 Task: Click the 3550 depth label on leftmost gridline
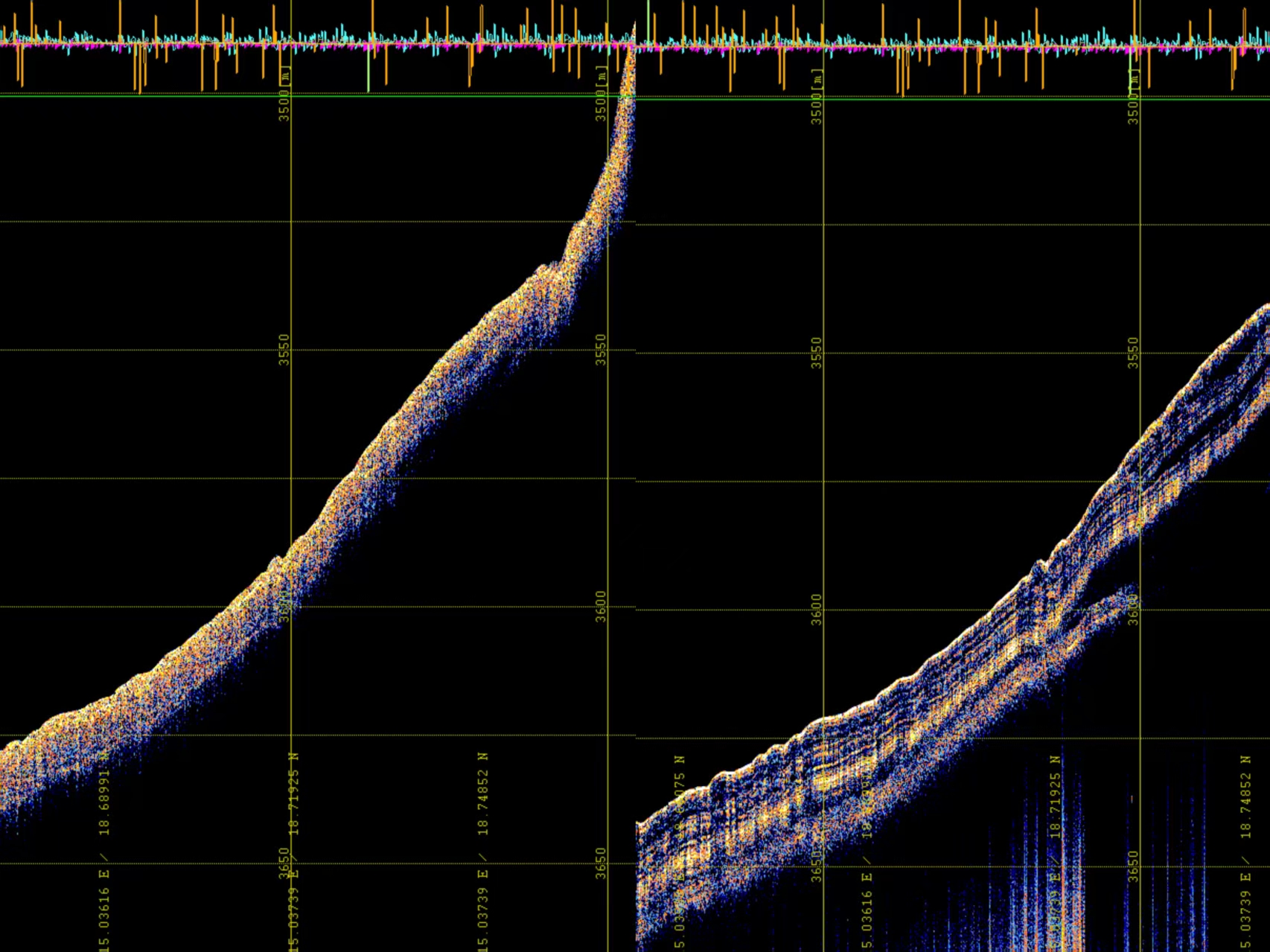[284, 349]
